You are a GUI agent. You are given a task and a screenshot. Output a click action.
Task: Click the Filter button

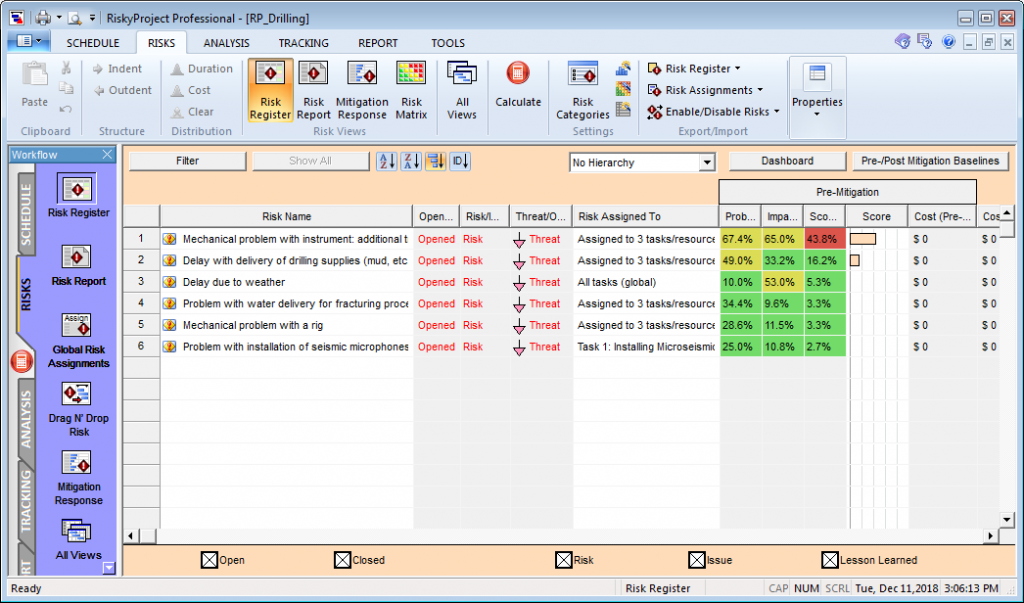[x=187, y=161]
